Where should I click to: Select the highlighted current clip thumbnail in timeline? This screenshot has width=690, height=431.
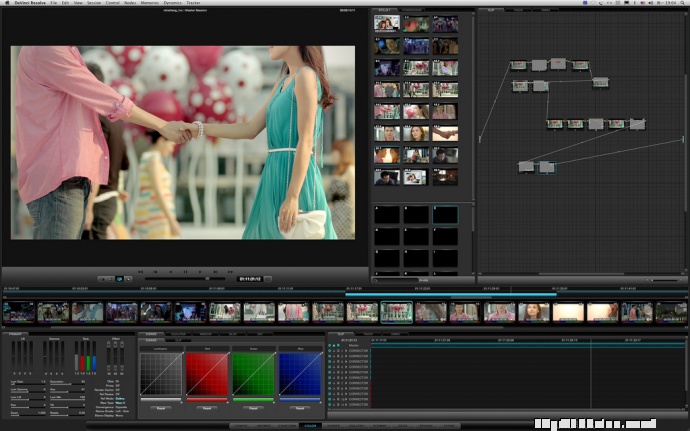pyautogui.click(x=396, y=312)
